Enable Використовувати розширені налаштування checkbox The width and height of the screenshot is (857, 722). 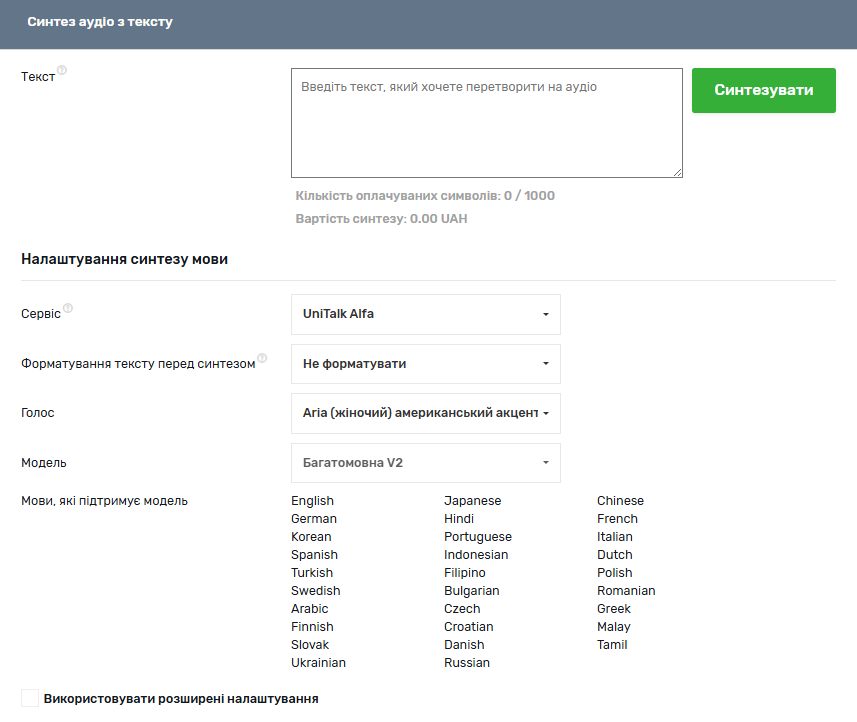30,698
